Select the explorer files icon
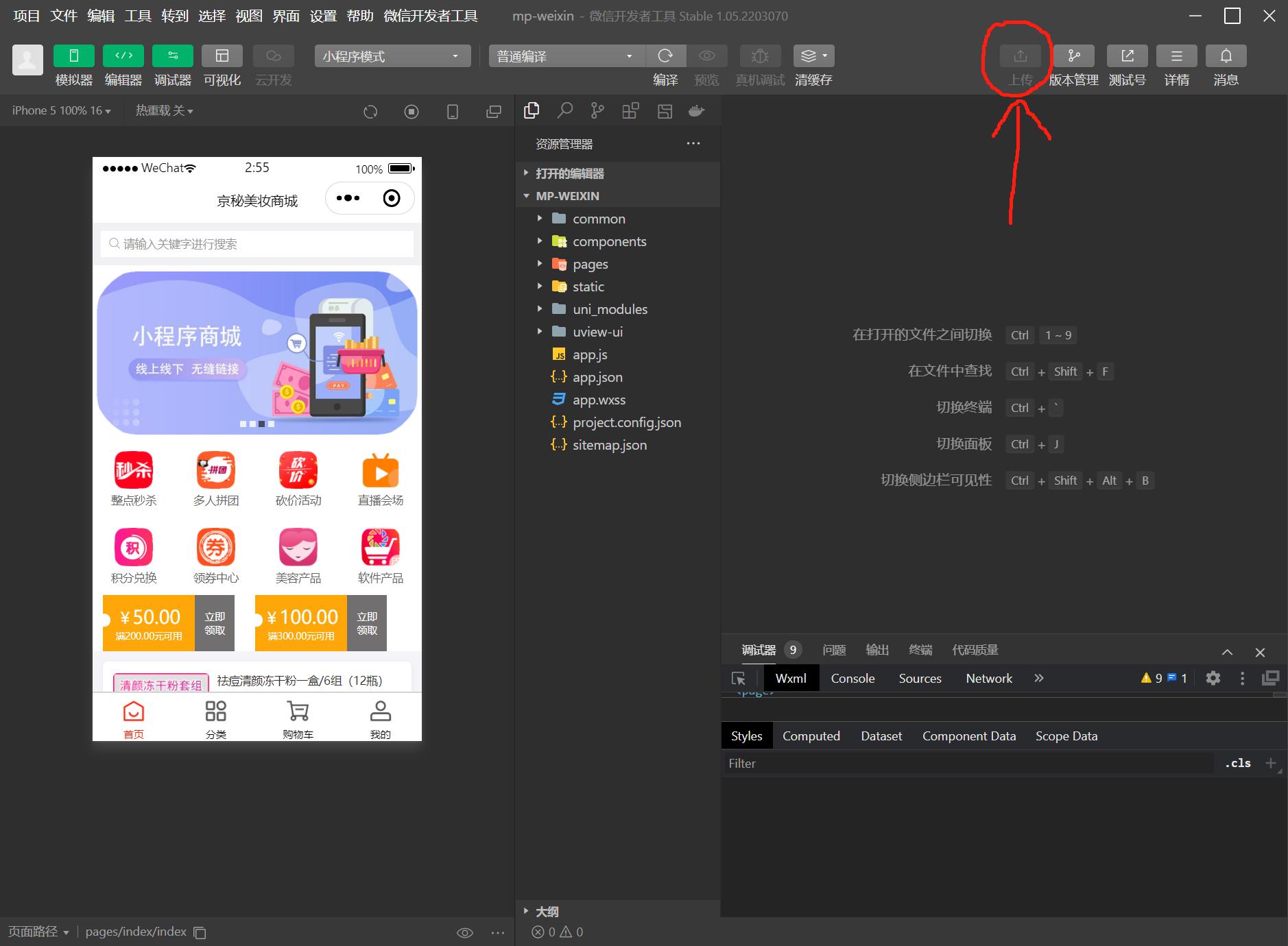The image size is (1288, 946). (x=532, y=110)
